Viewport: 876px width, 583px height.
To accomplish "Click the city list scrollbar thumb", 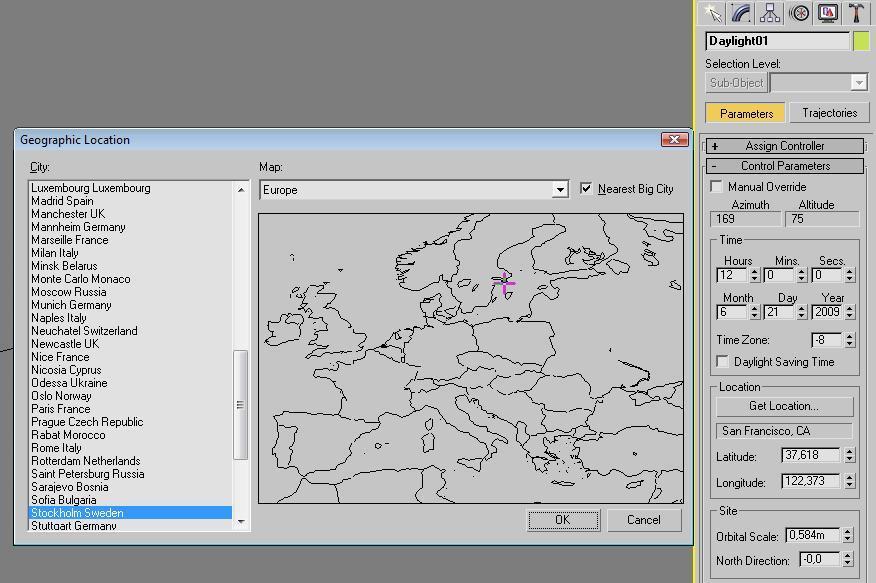I will coord(240,405).
